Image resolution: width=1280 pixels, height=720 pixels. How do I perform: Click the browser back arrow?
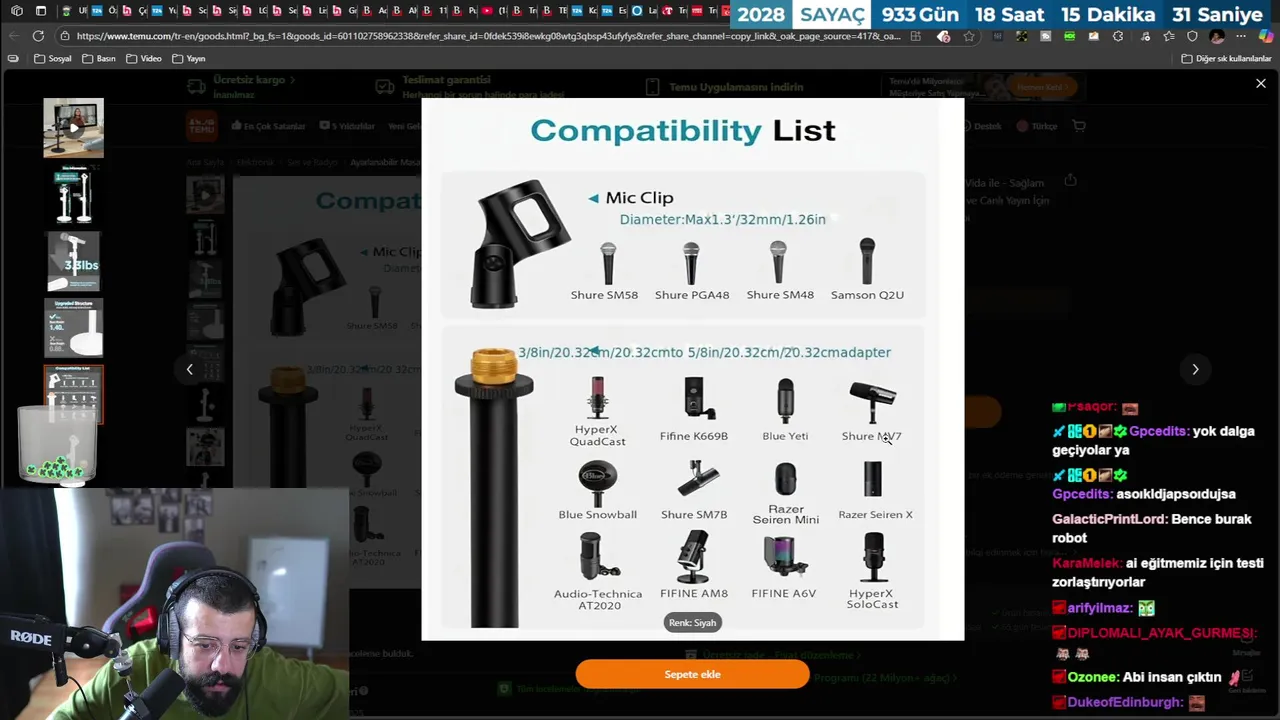coord(13,36)
